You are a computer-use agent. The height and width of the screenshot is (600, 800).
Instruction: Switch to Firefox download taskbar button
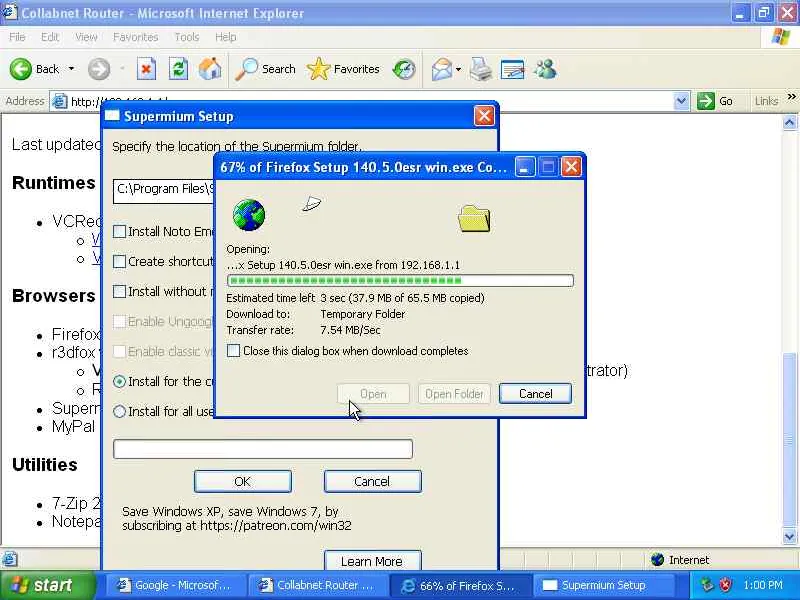[x=460, y=585]
